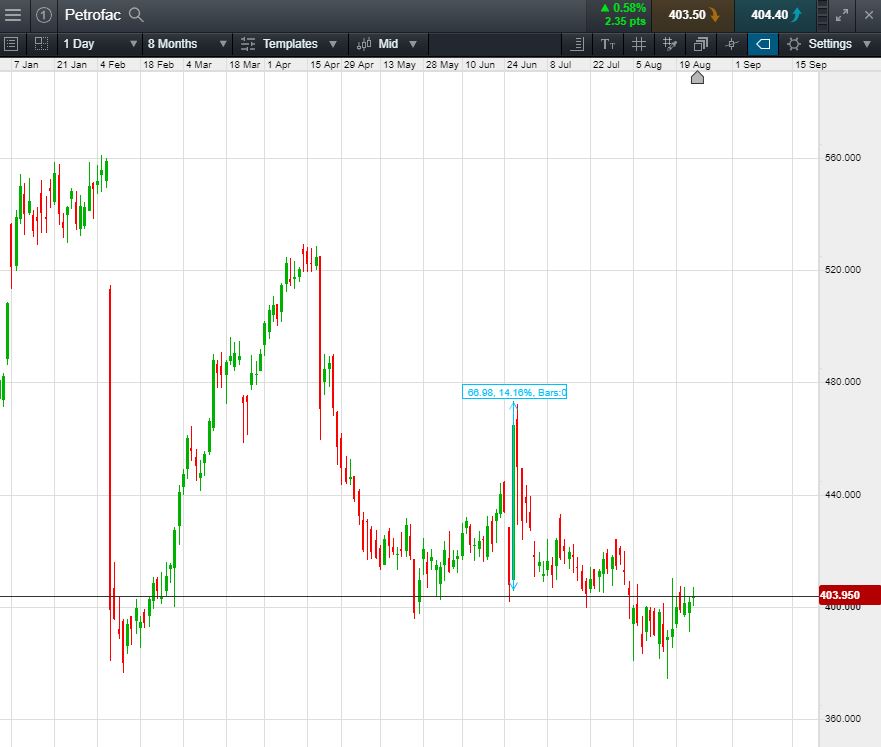Open the hamburger main menu
Image resolution: width=881 pixels, height=747 pixels.
coord(12,15)
